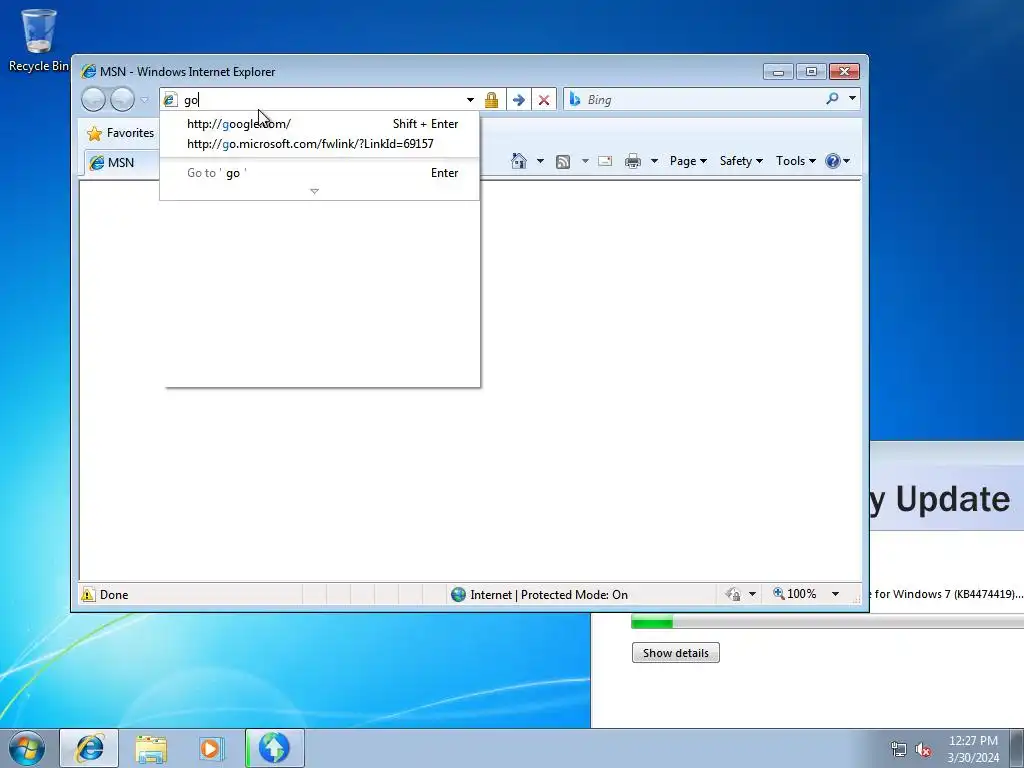Maximize the Internet Explorer window
This screenshot has height=768, width=1024.
tap(811, 71)
